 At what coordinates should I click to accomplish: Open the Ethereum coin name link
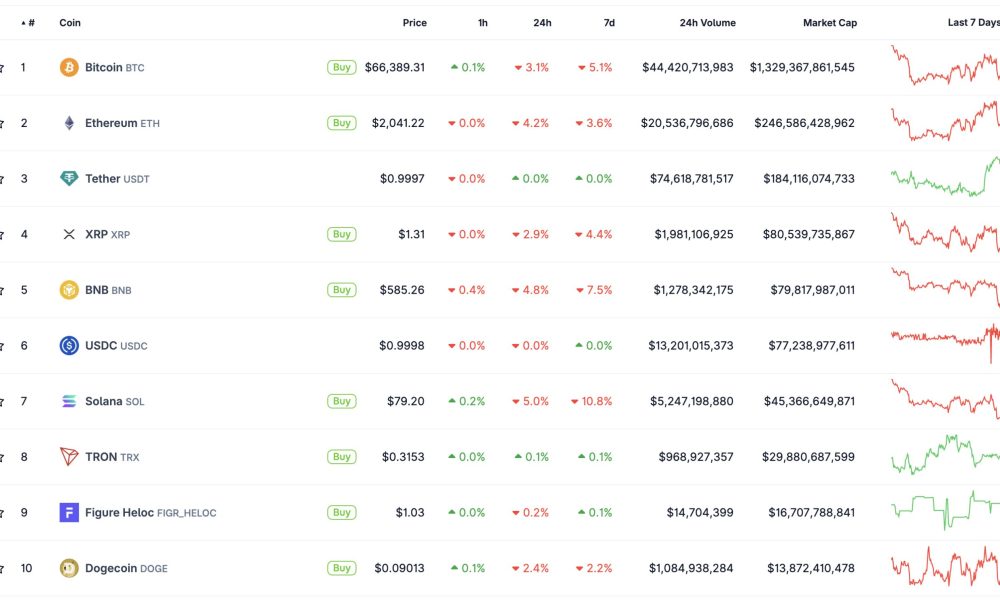tap(113, 122)
